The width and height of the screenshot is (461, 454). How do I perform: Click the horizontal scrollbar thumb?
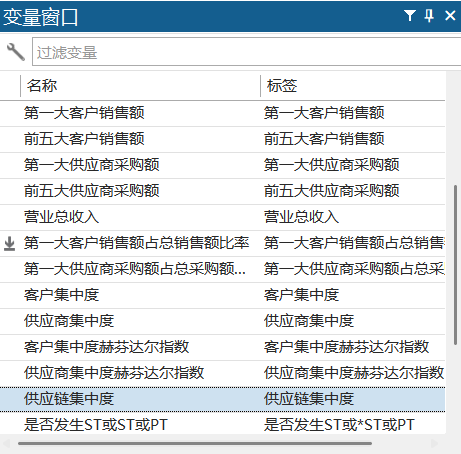click(x=195, y=444)
